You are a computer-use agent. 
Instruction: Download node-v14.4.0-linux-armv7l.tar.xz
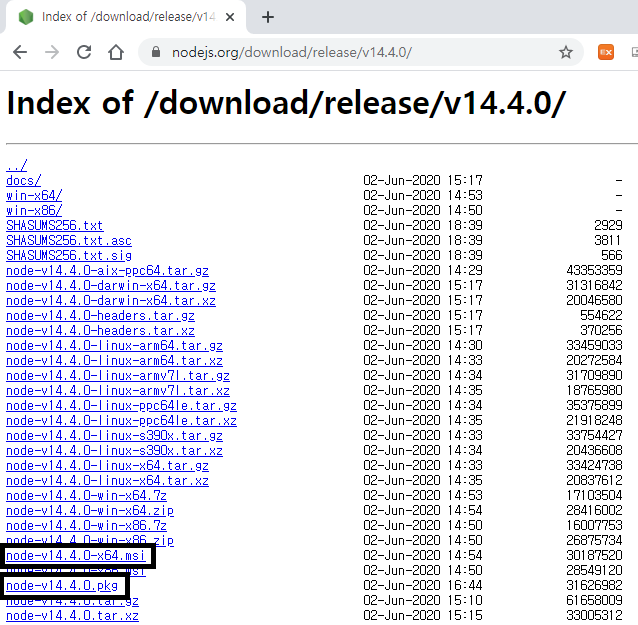(118, 391)
